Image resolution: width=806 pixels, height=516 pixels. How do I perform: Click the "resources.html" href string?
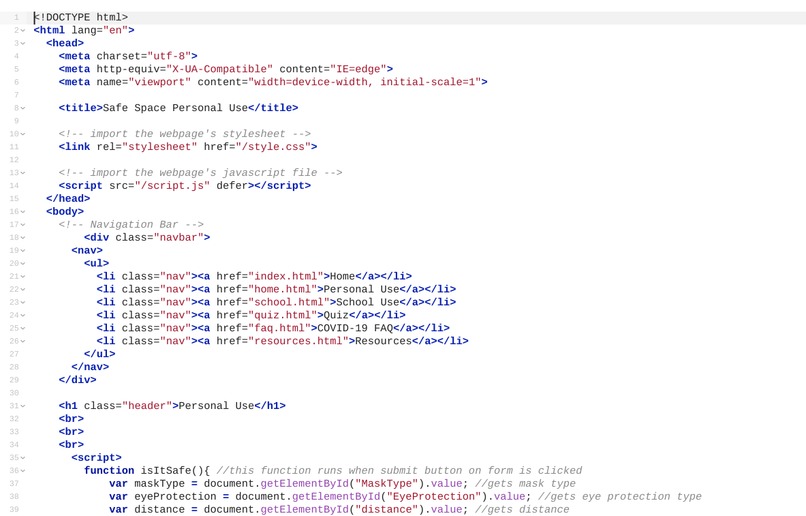coord(298,341)
